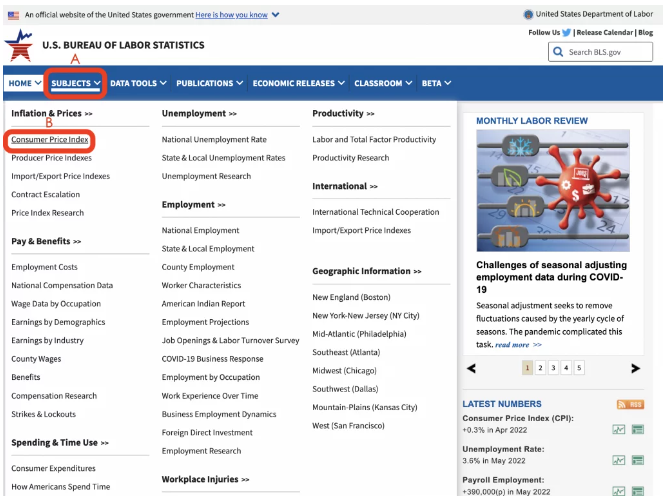The width and height of the screenshot is (664, 501).
Task: Open Workplace Injuries section heading
Action: 205,479
